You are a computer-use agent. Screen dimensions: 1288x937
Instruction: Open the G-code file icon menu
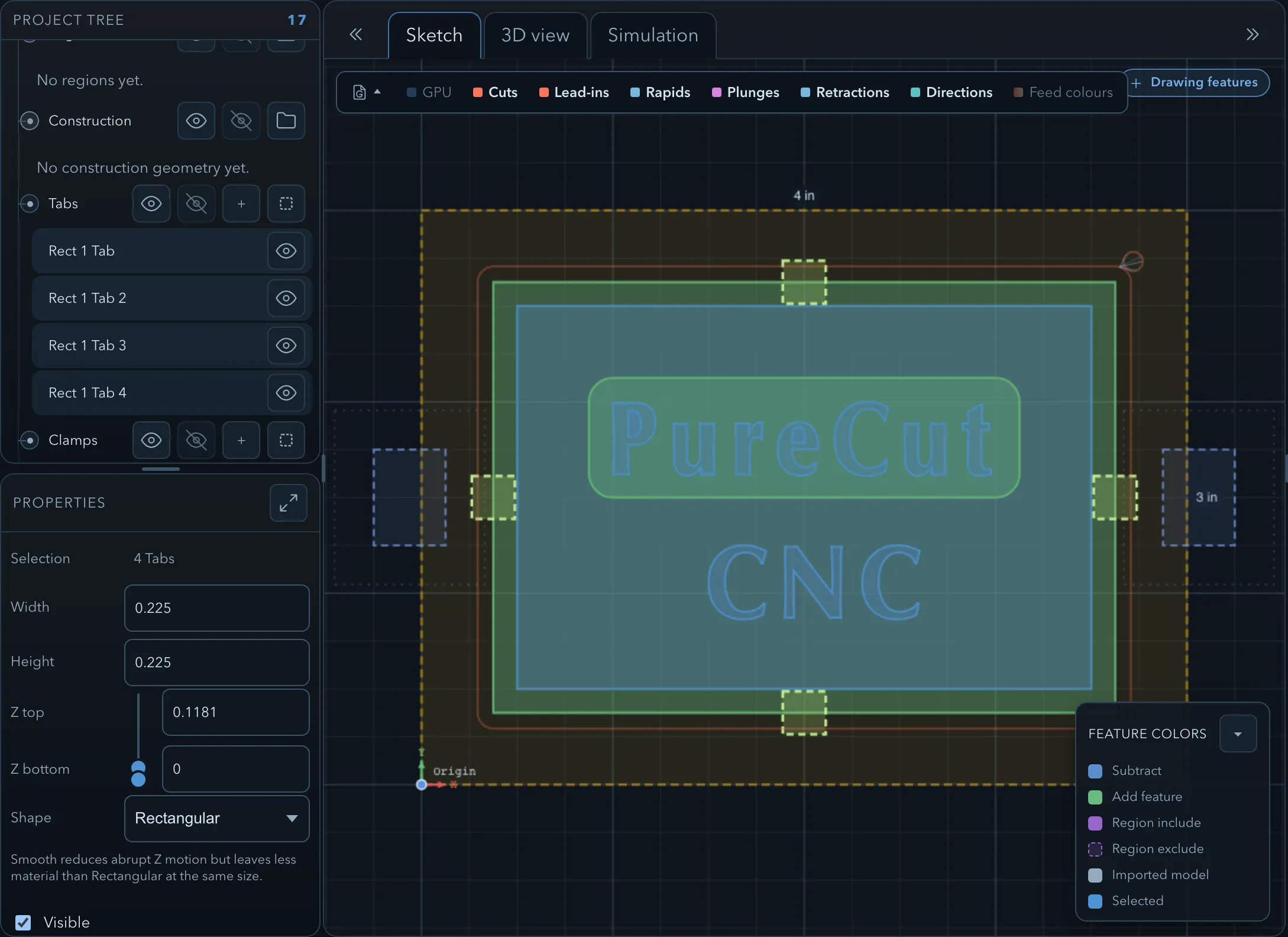coord(367,92)
